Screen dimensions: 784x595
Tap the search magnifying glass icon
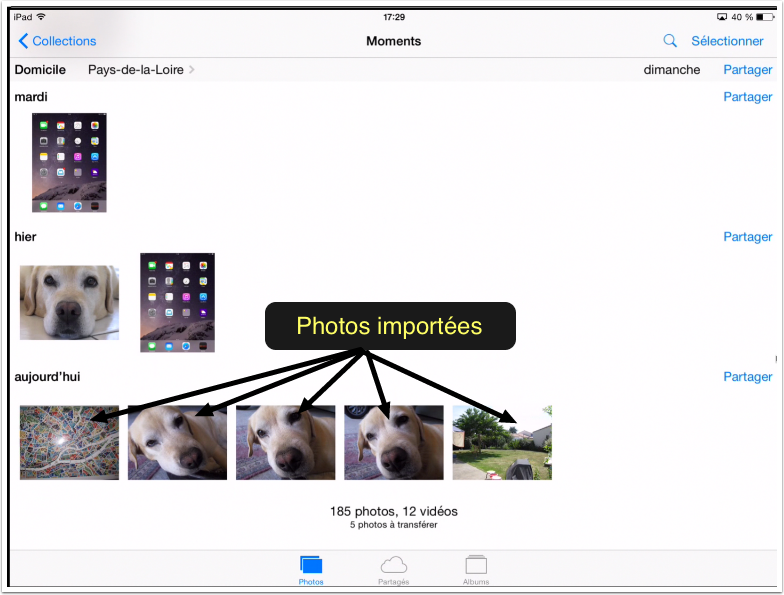click(x=670, y=41)
